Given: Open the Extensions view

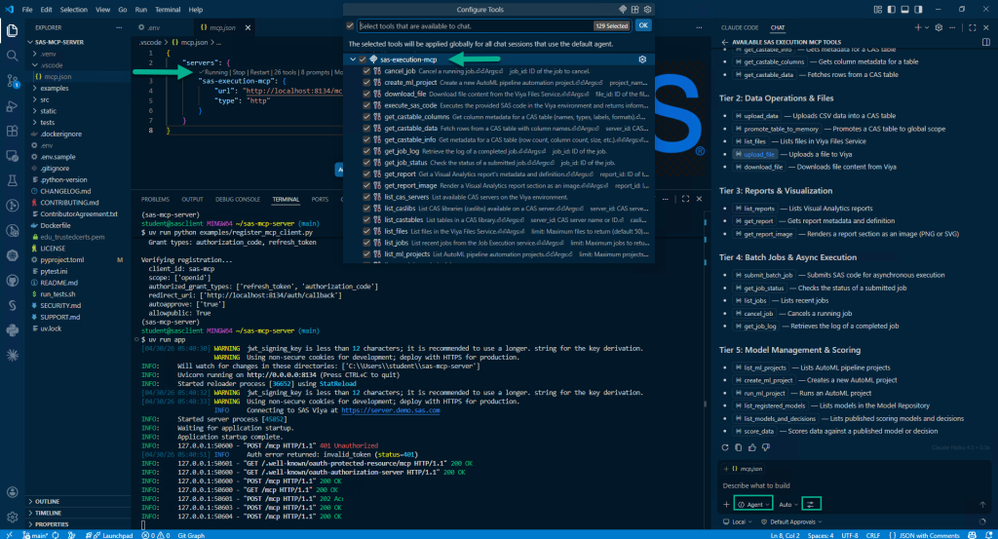Looking at the screenshot, I should click(x=12, y=130).
